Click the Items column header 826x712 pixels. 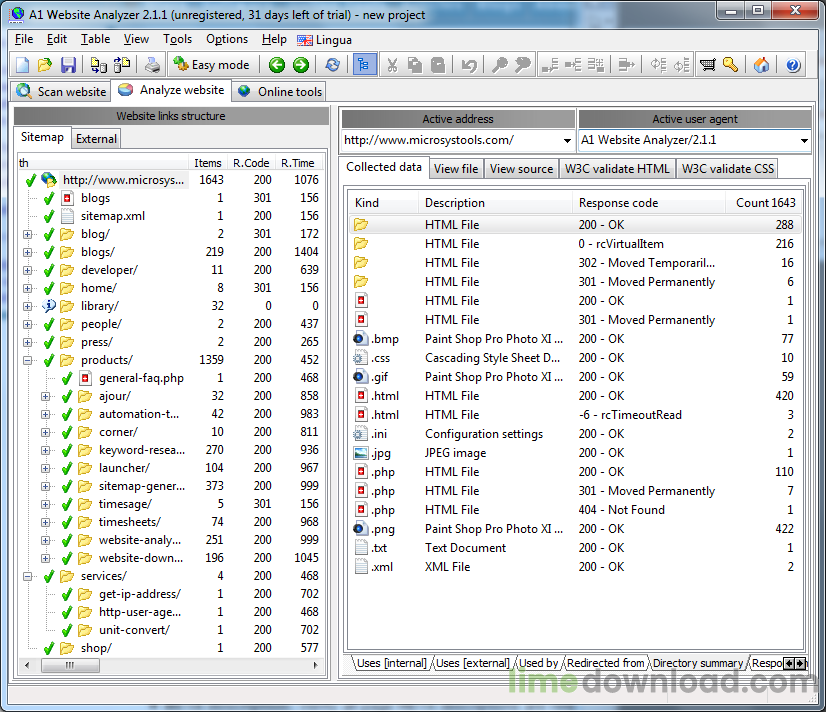coord(208,163)
